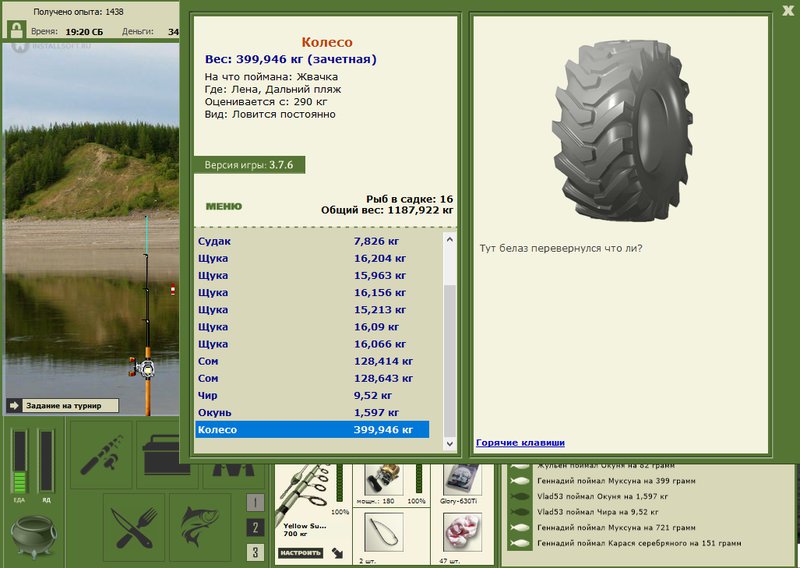Viewport: 800px width, 568px height.
Task: Click the green padlock icon beside the time
Action: point(17,30)
